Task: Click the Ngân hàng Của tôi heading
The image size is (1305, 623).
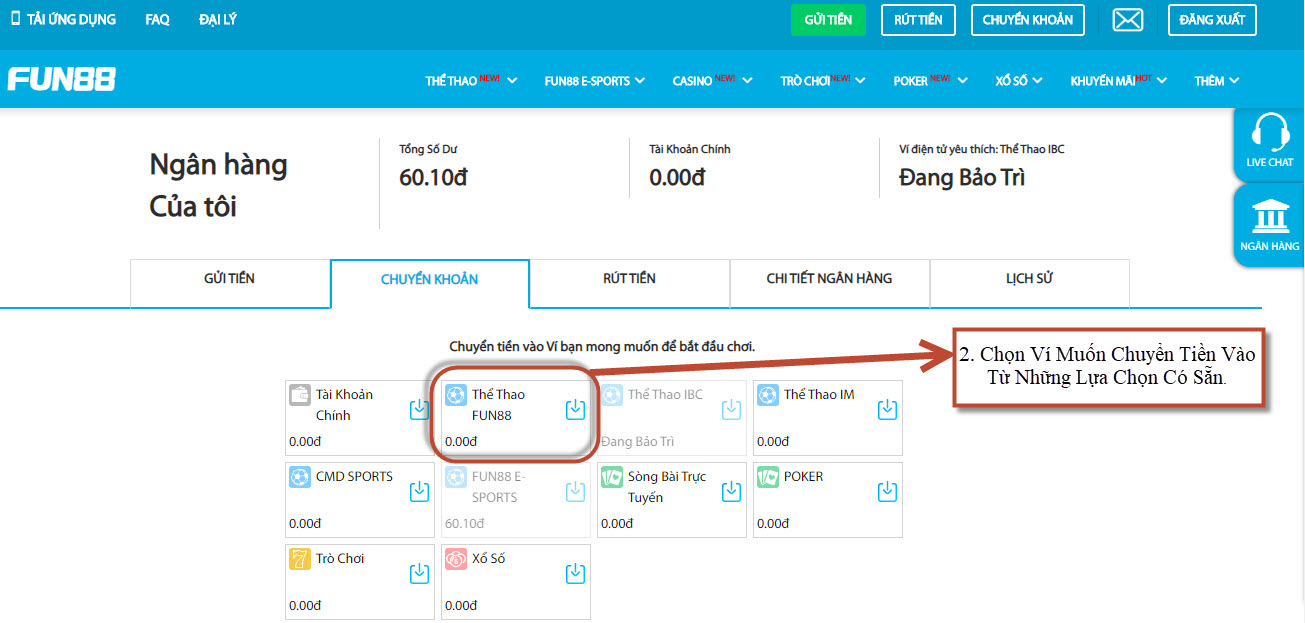Action: point(218,185)
